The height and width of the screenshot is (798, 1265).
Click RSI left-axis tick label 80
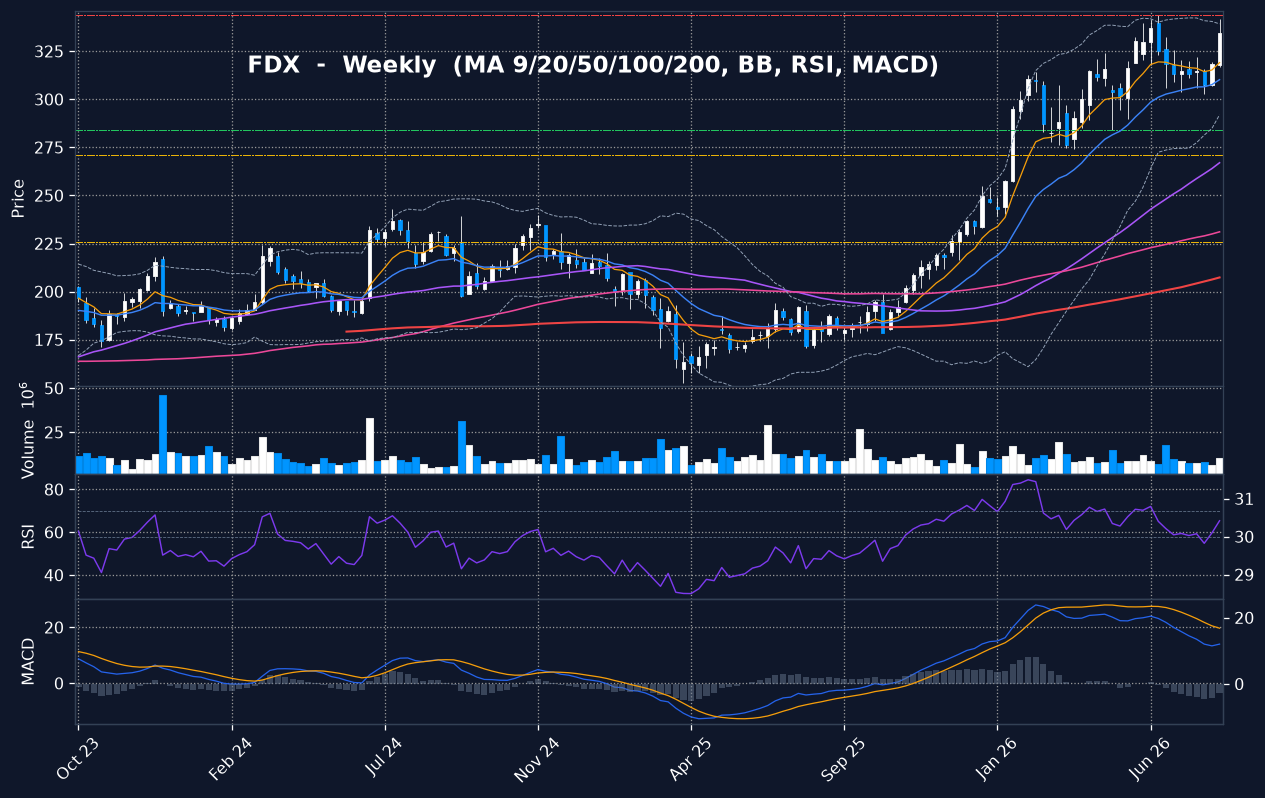pos(55,490)
